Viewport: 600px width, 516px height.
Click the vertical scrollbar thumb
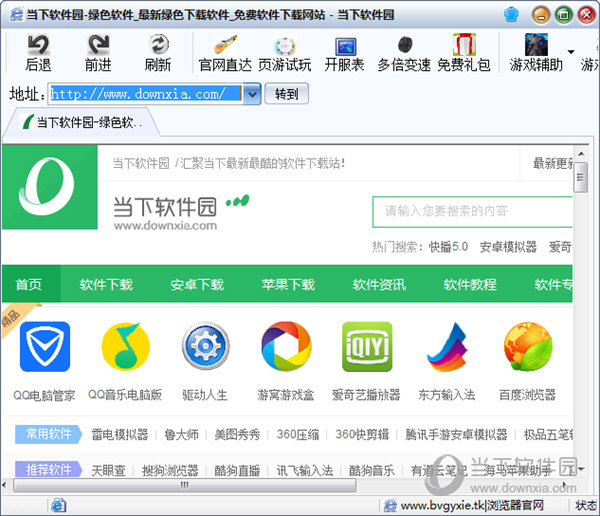(x=580, y=177)
